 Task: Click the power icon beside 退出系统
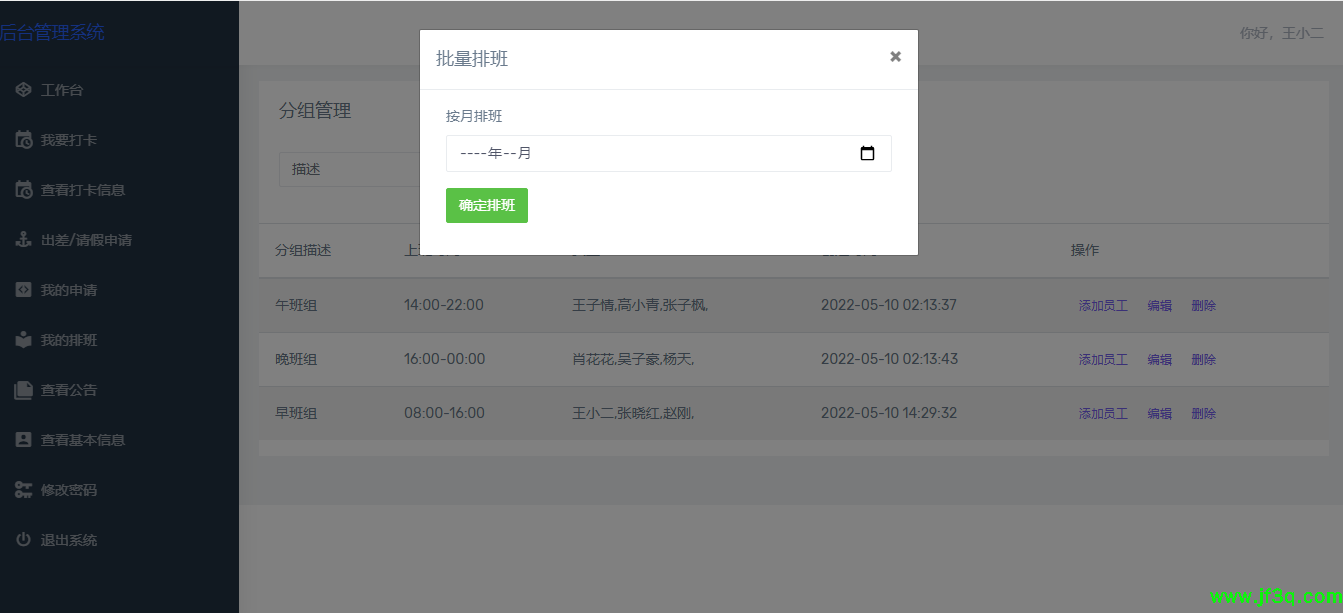[x=24, y=540]
